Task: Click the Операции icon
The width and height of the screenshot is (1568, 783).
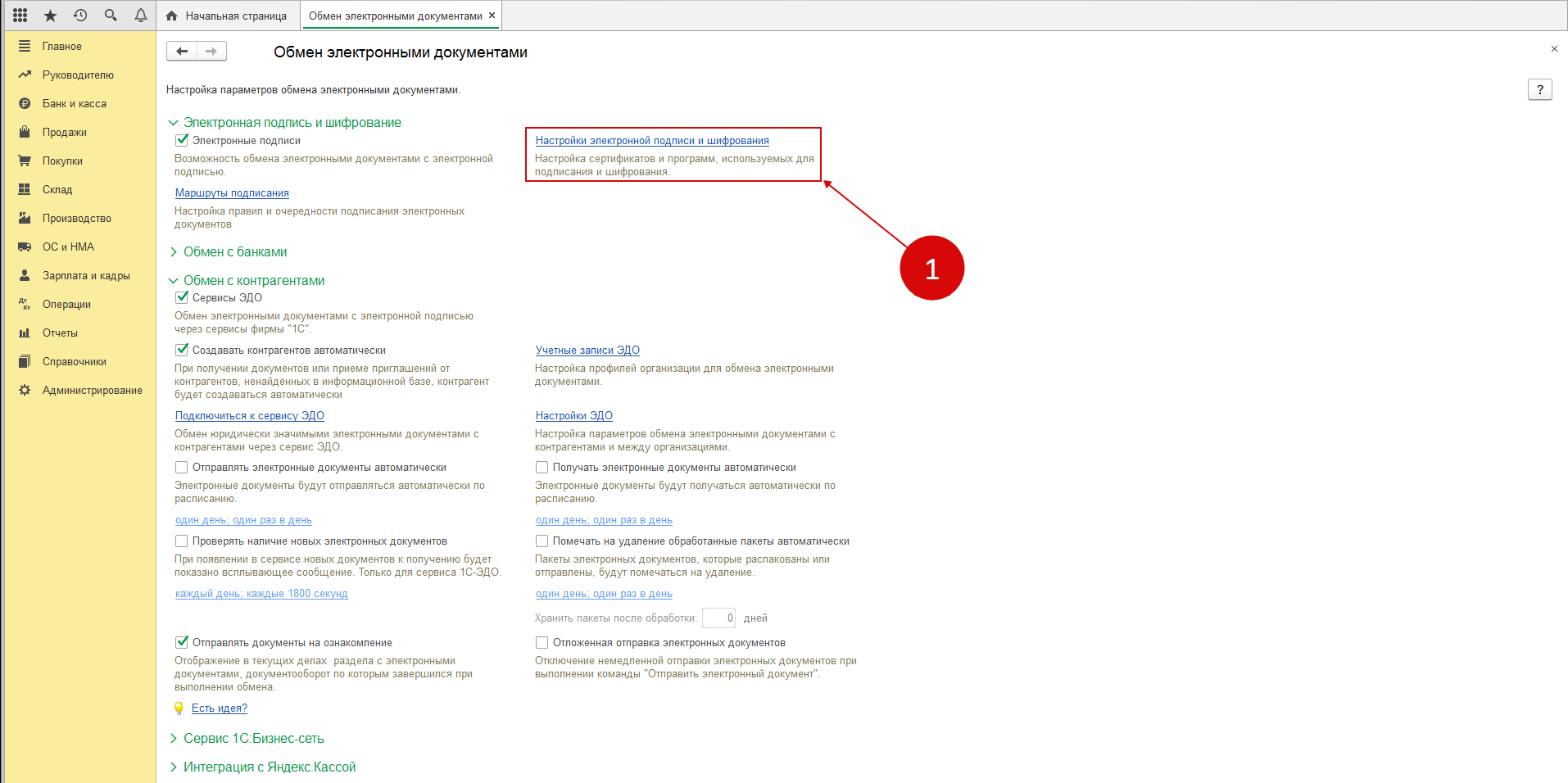Action: pos(25,305)
